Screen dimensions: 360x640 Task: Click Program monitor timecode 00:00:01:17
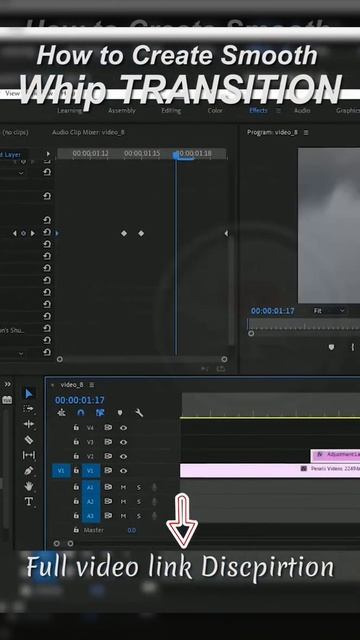click(x=272, y=311)
